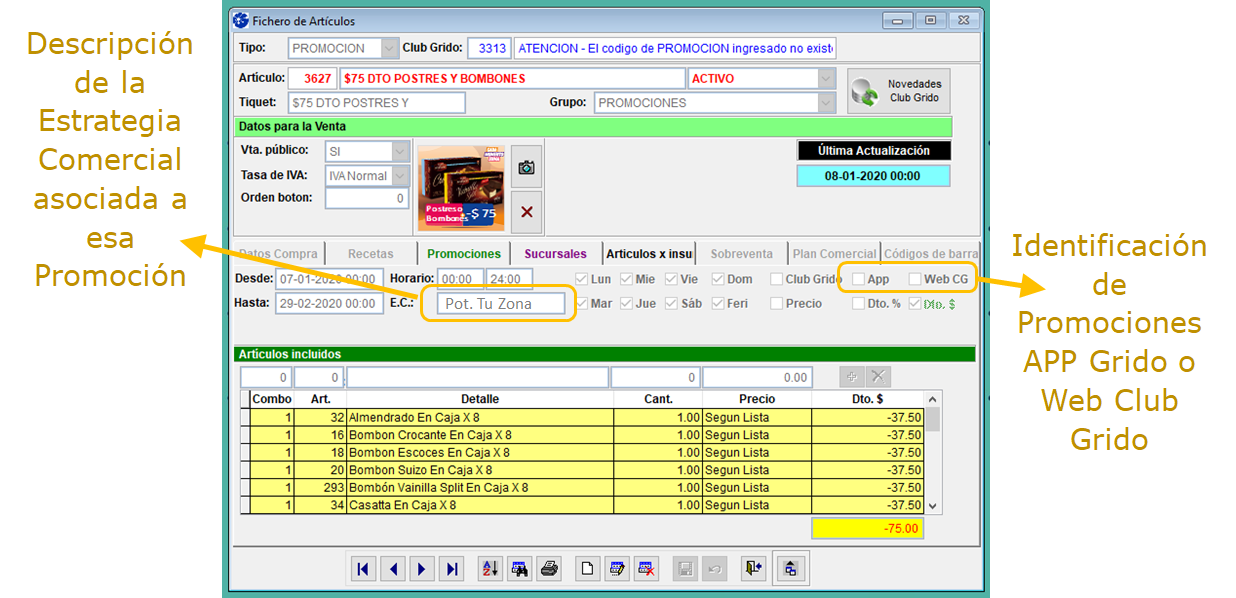Tick the Club Grido checkbox
The width and height of the screenshot is (1236, 598).
coord(777,280)
